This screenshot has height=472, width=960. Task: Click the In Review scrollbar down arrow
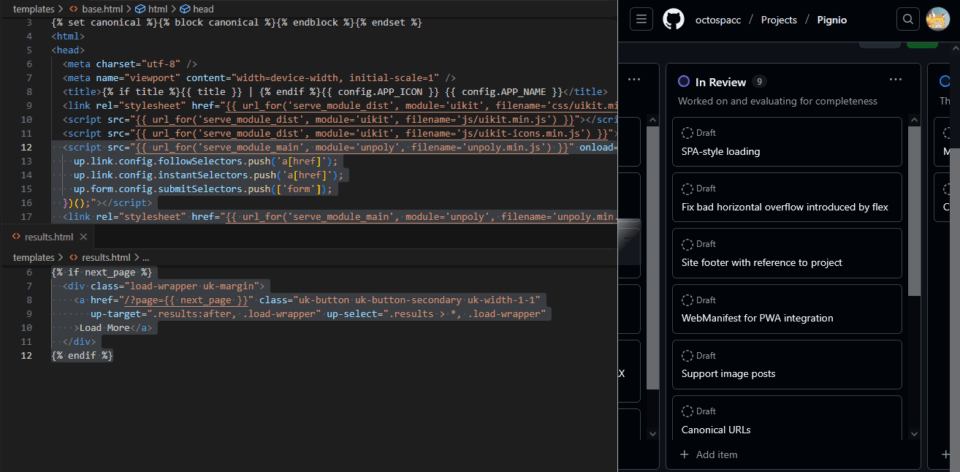coord(914,434)
